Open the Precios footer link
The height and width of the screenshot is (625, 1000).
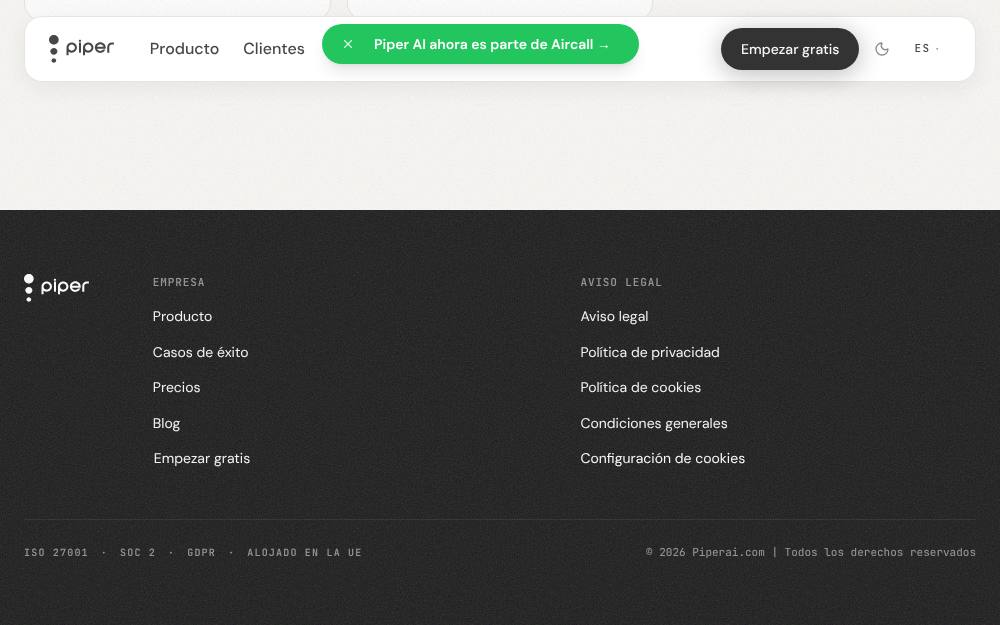coord(177,387)
